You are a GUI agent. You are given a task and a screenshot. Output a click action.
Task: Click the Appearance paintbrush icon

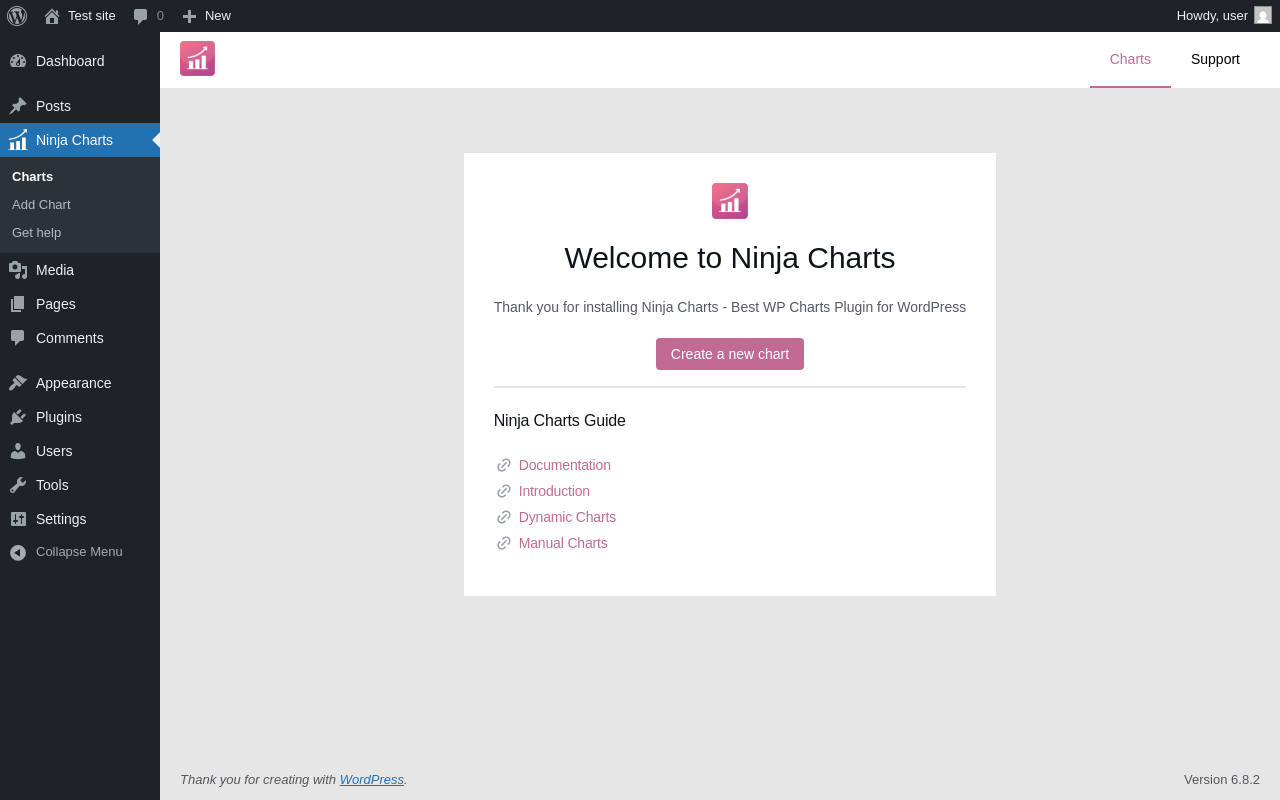tap(18, 383)
